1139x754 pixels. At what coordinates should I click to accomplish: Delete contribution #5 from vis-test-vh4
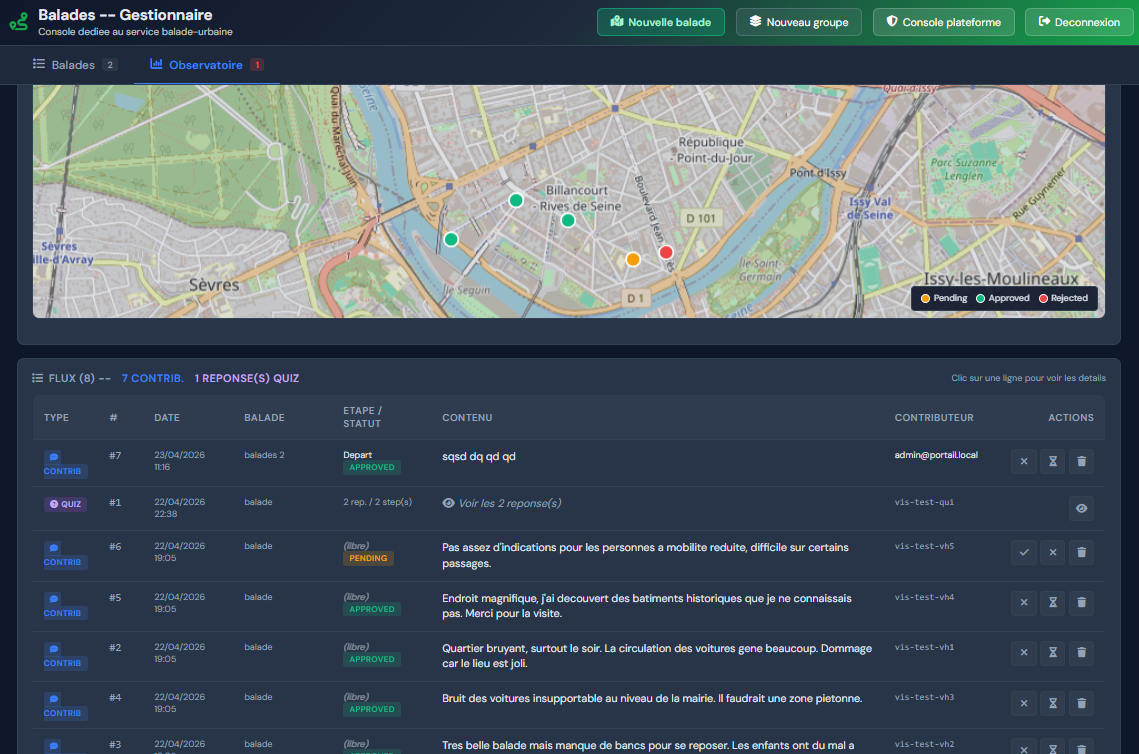(x=1081, y=603)
